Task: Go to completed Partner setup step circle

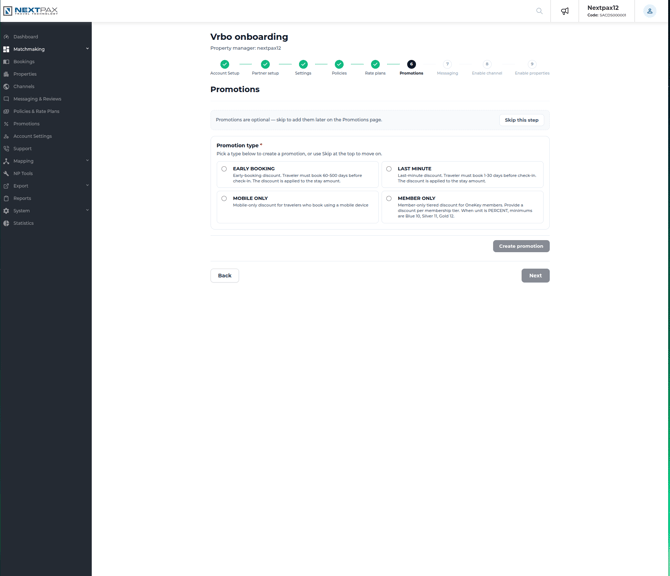Action: tap(265, 64)
